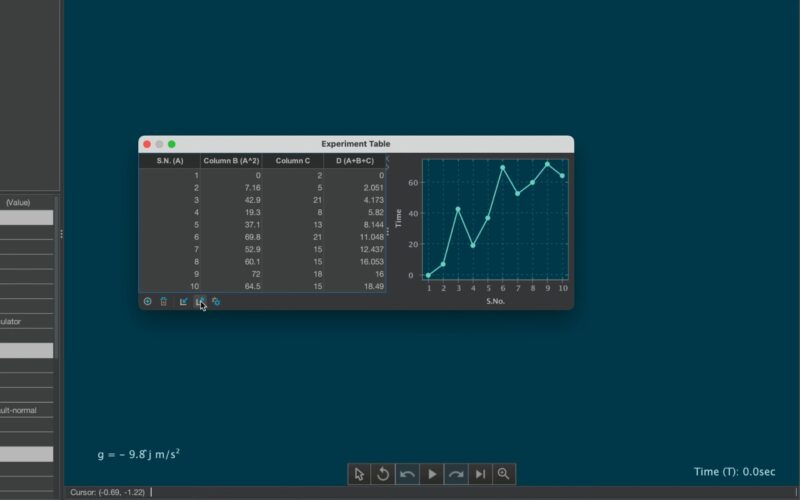Click the undo arrow button

(407, 474)
